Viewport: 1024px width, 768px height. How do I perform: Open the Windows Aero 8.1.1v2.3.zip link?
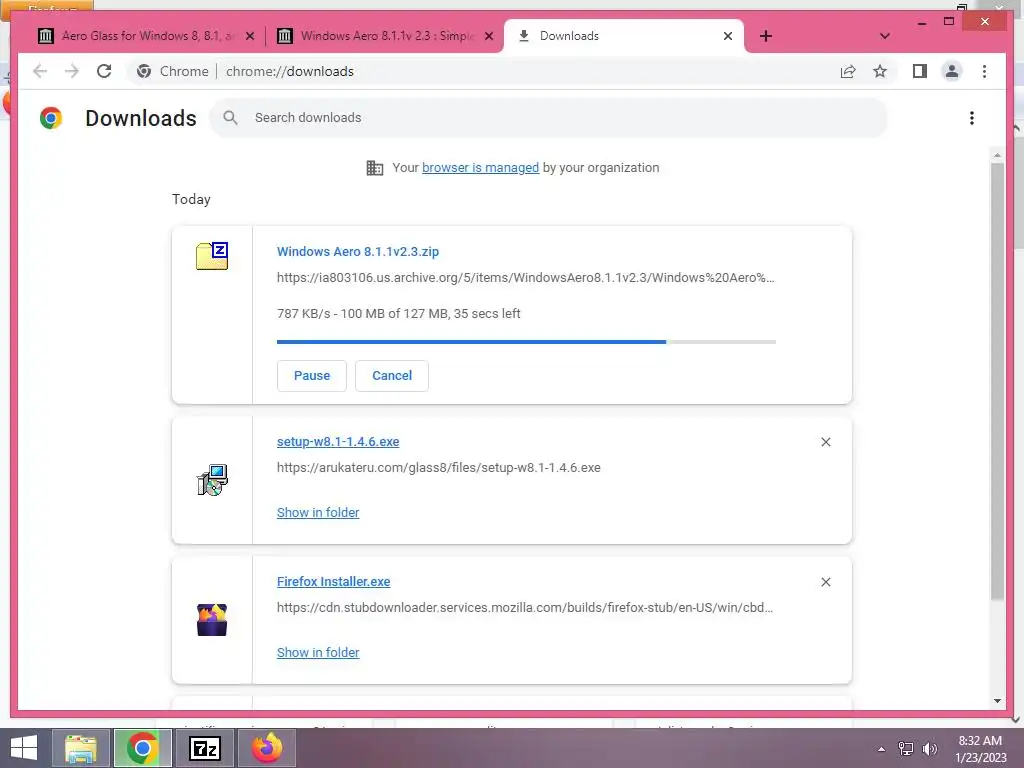(358, 251)
